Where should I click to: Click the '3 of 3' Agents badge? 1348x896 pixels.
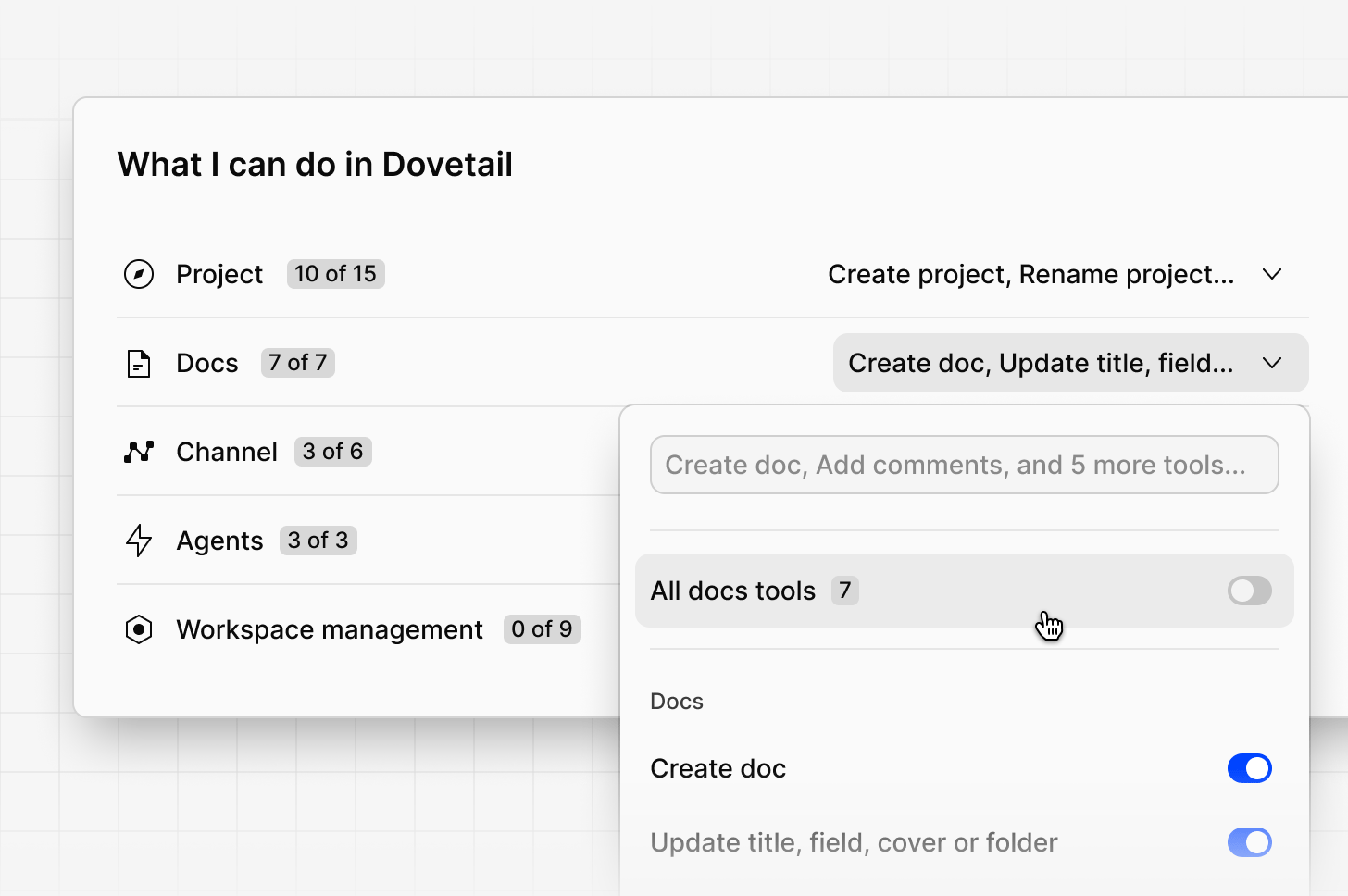pos(318,541)
